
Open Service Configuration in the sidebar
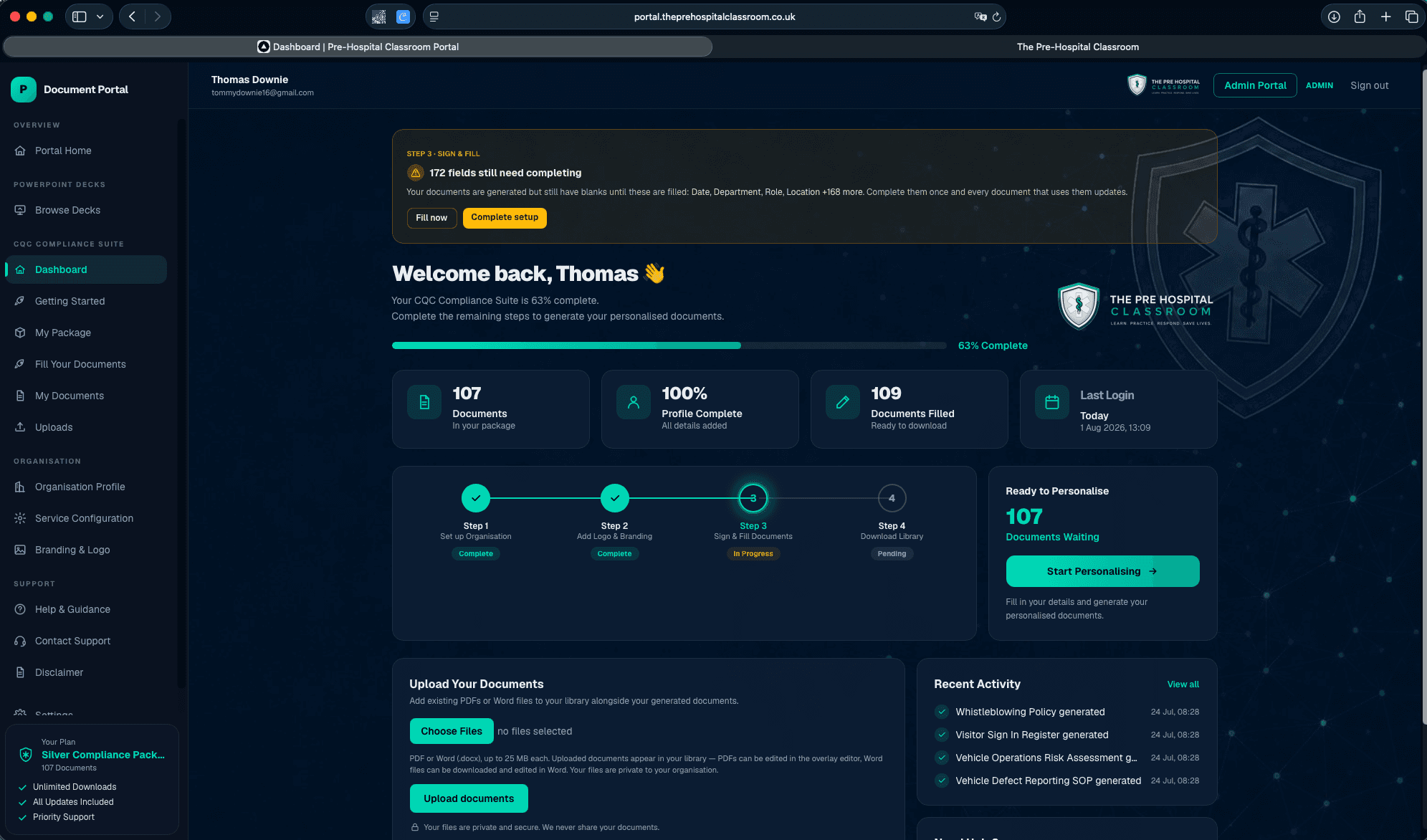(86, 518)
